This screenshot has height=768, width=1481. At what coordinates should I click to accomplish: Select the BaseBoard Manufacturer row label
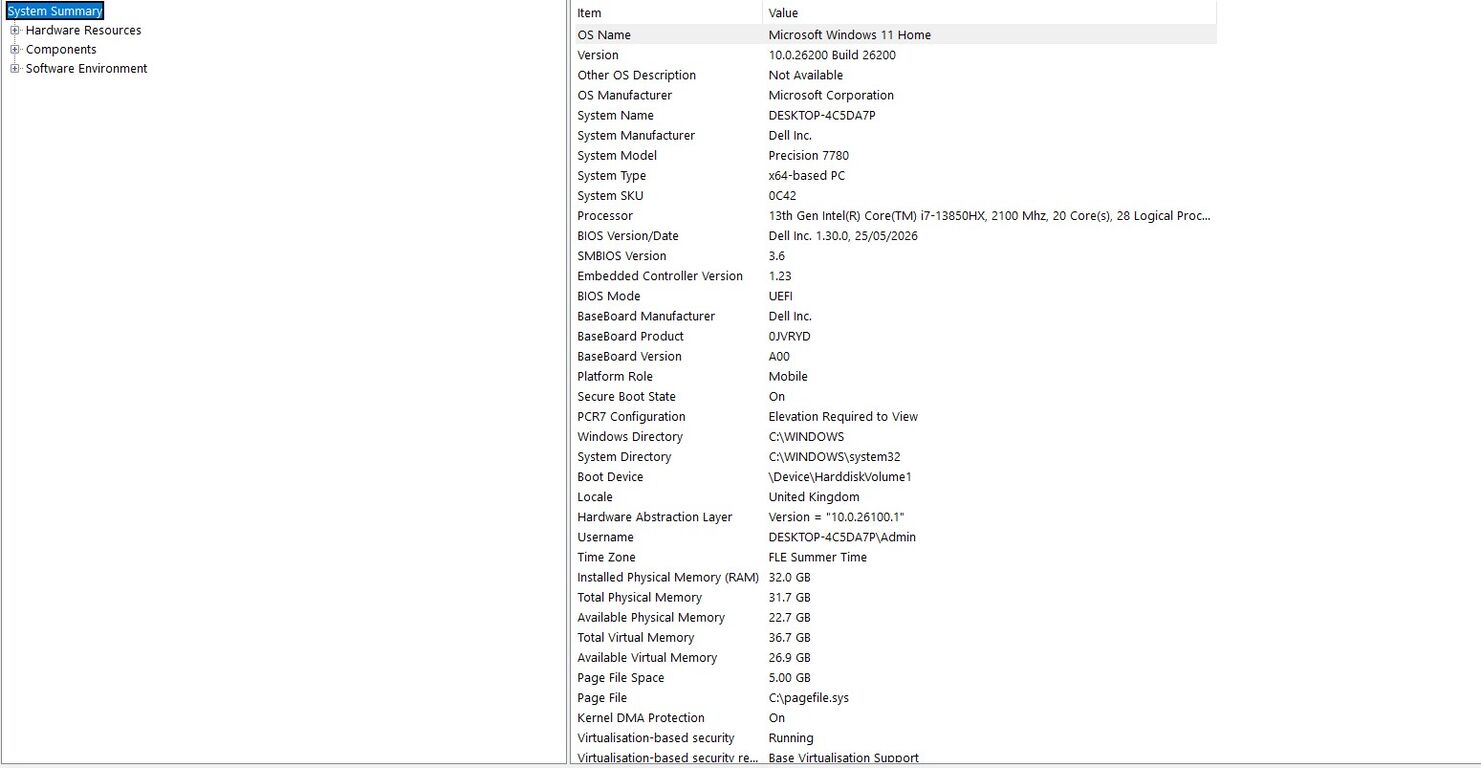pos(646,315)
